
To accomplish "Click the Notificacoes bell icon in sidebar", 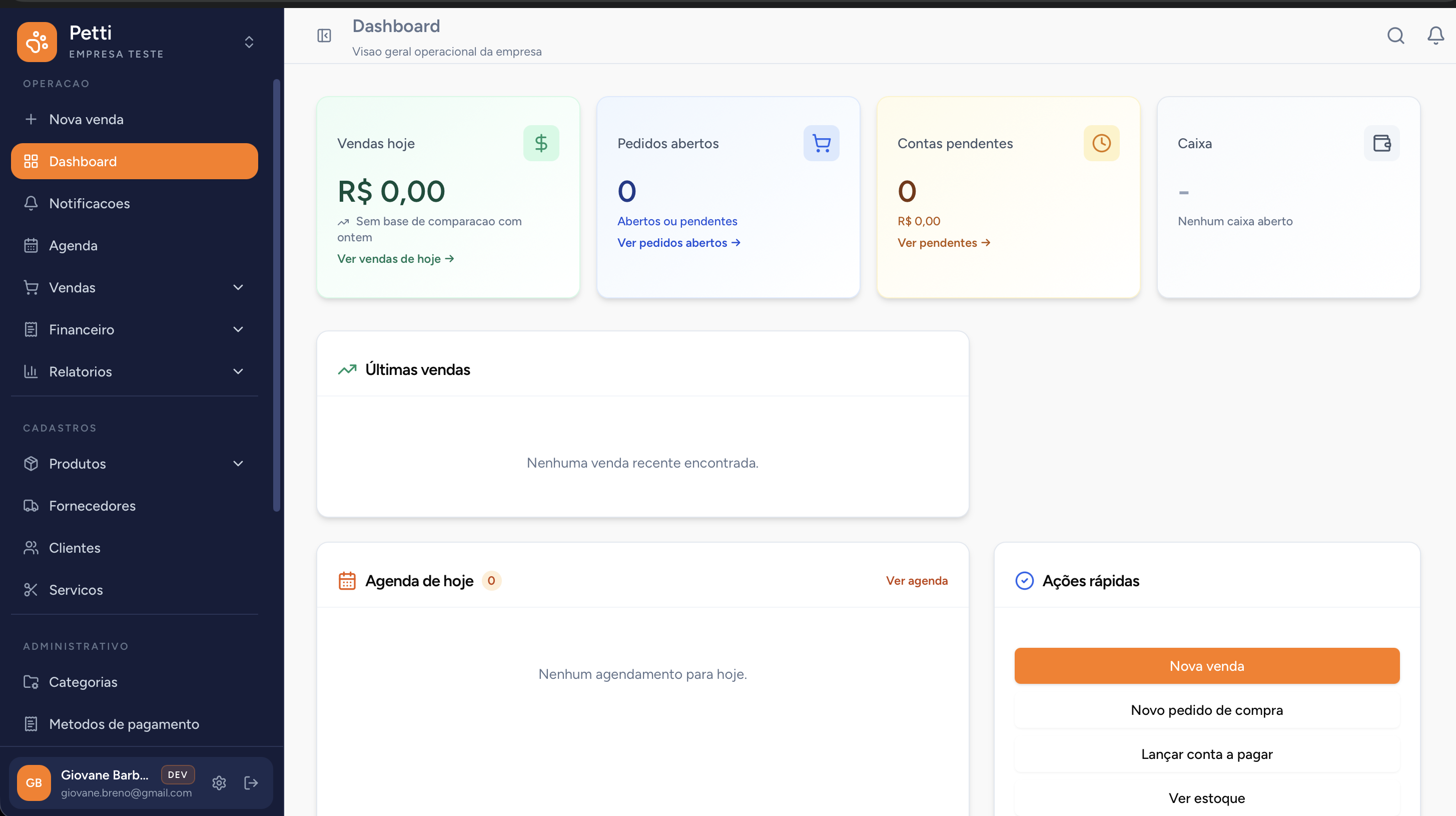I will pos(31,204).
